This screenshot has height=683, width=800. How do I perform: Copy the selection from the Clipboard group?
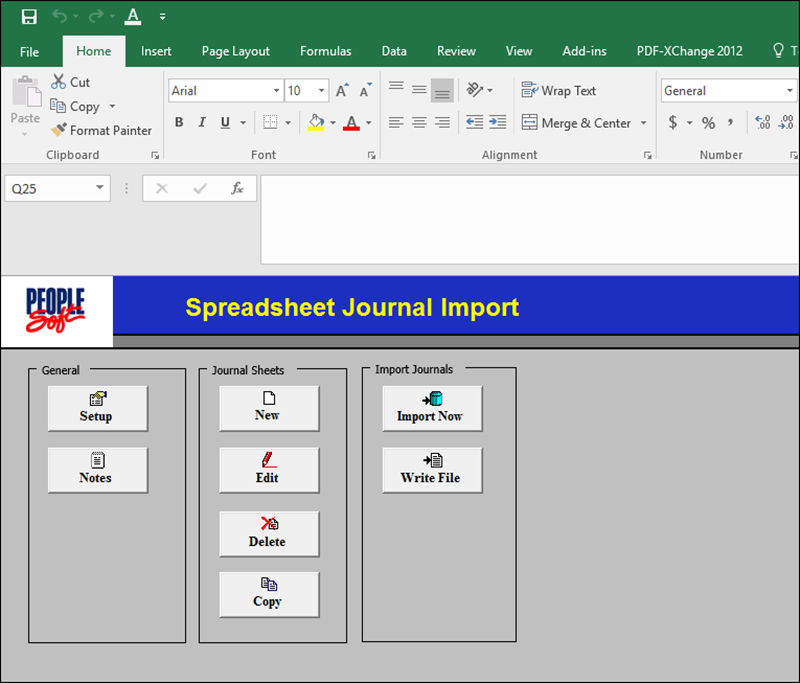[75, 106]
